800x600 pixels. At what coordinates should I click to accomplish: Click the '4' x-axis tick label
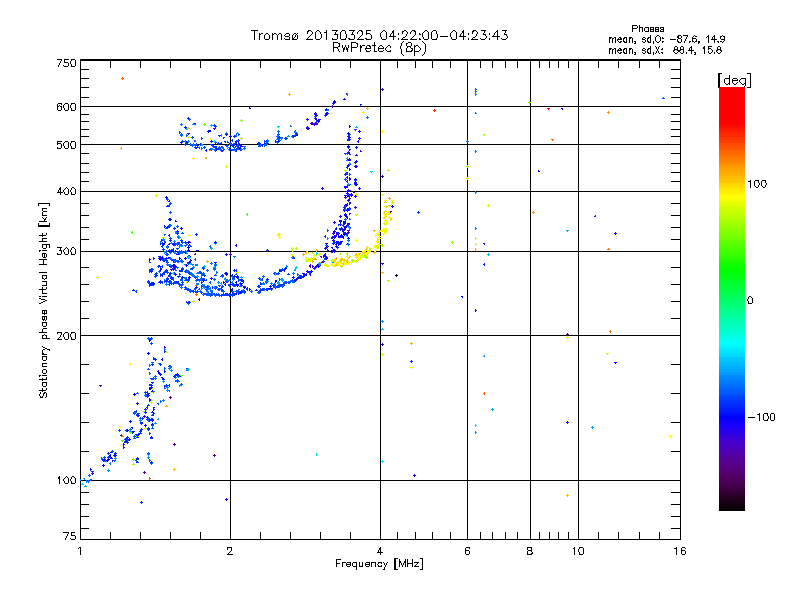coord(380,551)
